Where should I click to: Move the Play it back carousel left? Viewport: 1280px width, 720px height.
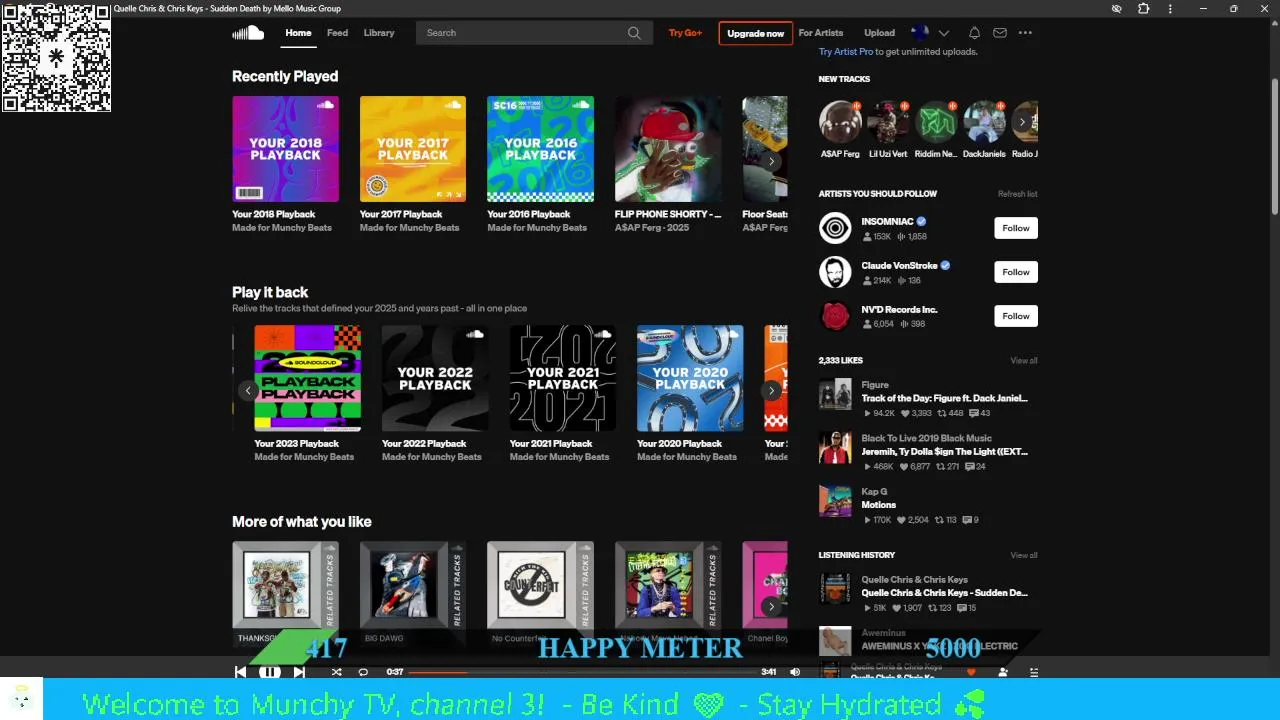[248, 390]
